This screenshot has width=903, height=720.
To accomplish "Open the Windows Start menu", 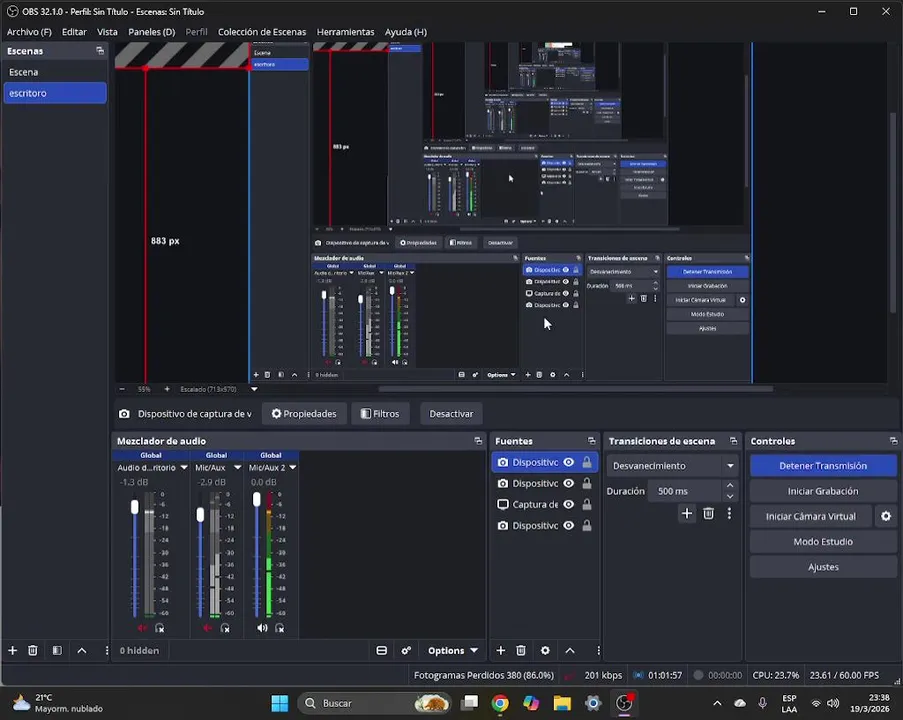I will point(280,703).
